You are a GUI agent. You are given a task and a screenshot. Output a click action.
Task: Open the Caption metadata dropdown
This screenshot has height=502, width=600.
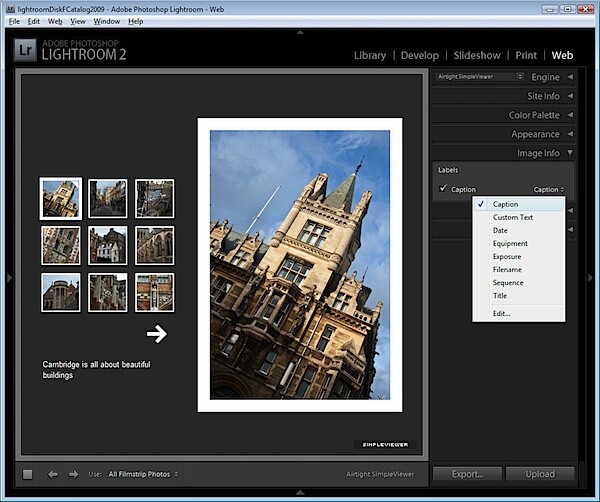coord(549,189)
